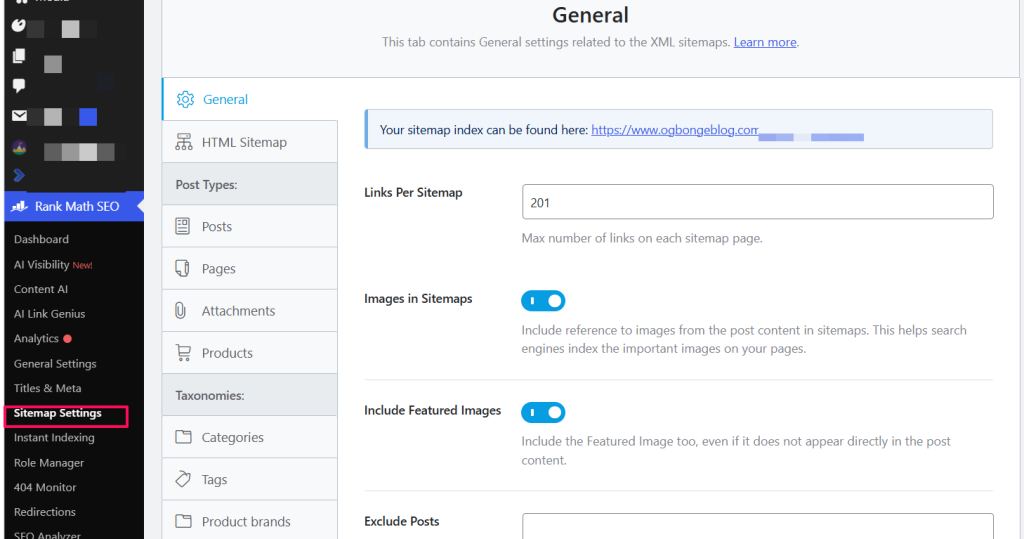Open General Settings submenu item
This screenshot has height=539, width=1024.
point(55,363)
